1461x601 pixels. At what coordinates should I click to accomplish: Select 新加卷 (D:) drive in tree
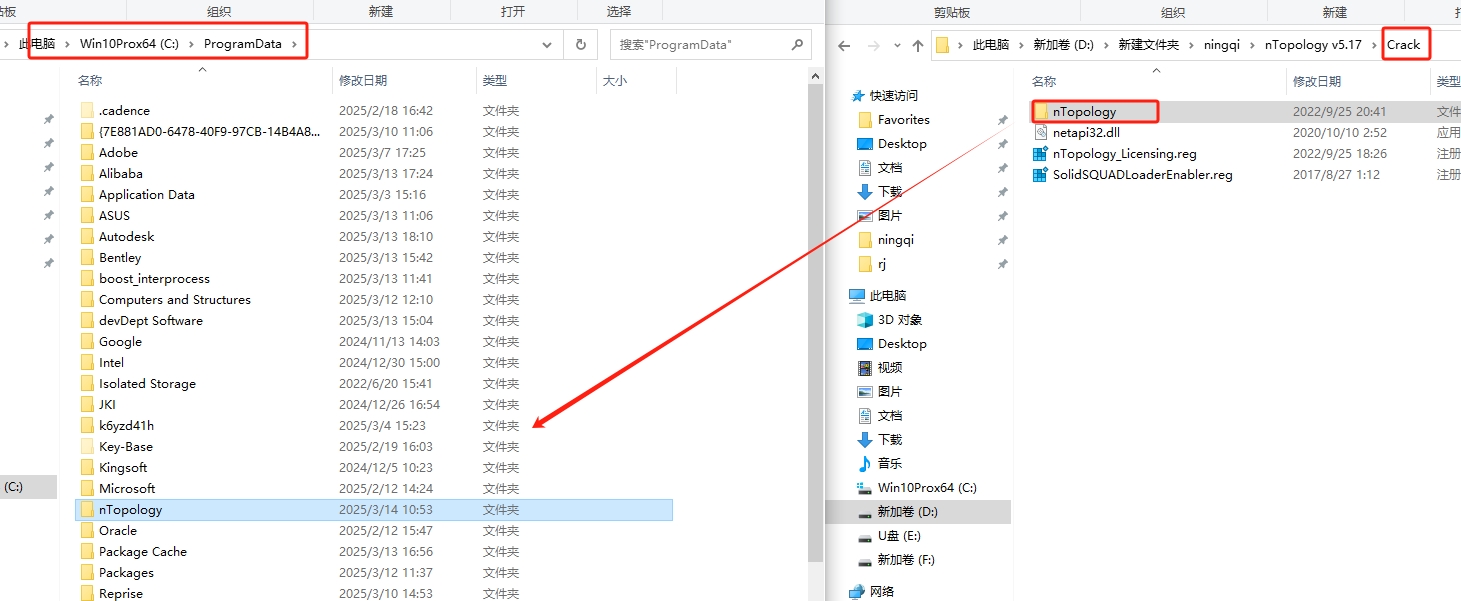pos(918,511)
